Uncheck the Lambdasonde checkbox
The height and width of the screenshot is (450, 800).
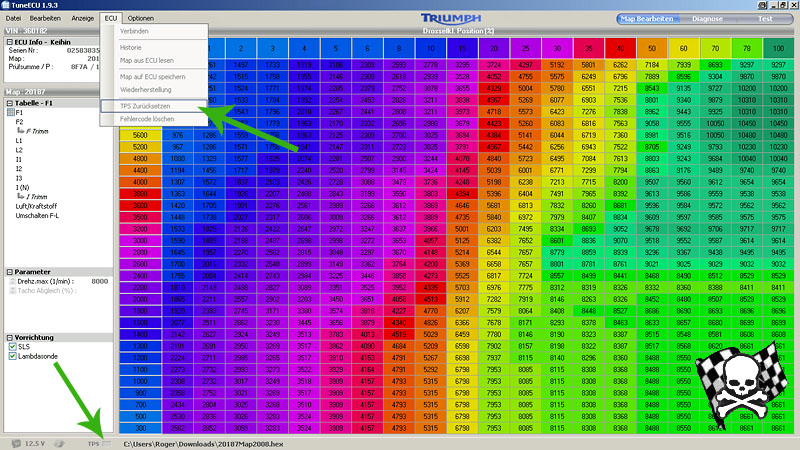tap(12, 356)
